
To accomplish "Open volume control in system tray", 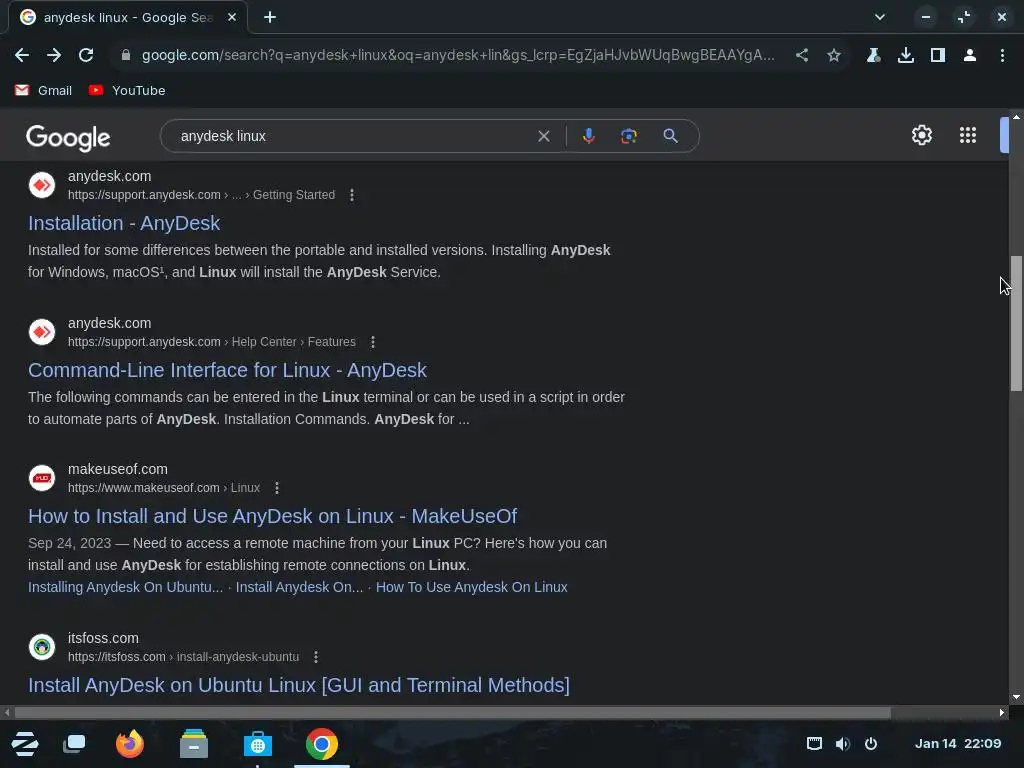I will point(842,744).
